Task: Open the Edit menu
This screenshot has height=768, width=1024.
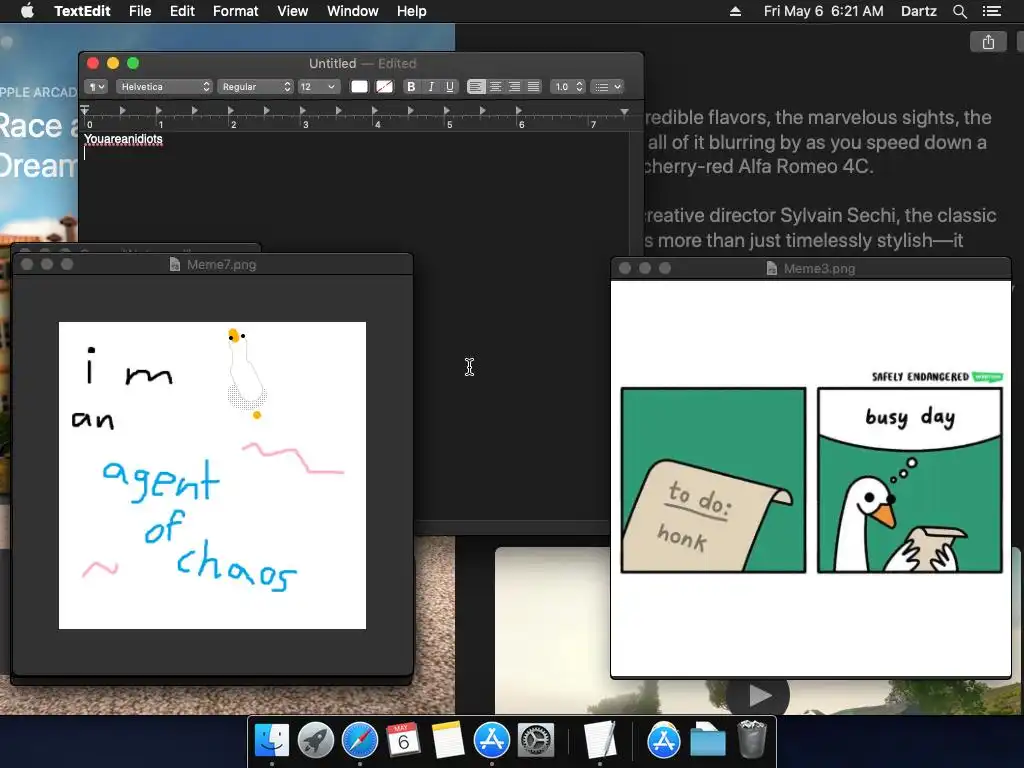Action: pyautogui.click(x=182, y=11)
